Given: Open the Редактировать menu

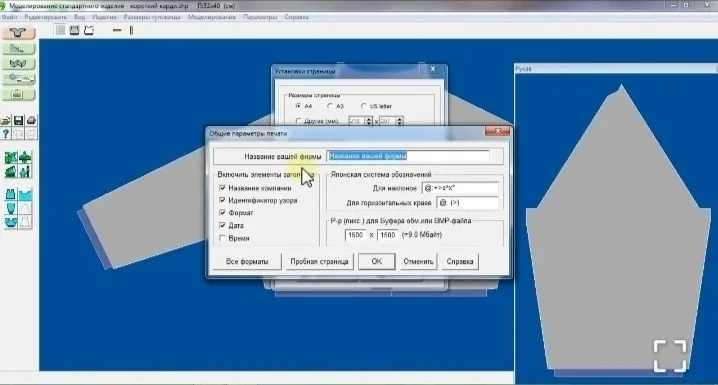Looking at the screenshot, I should click(x=46, y=17).
